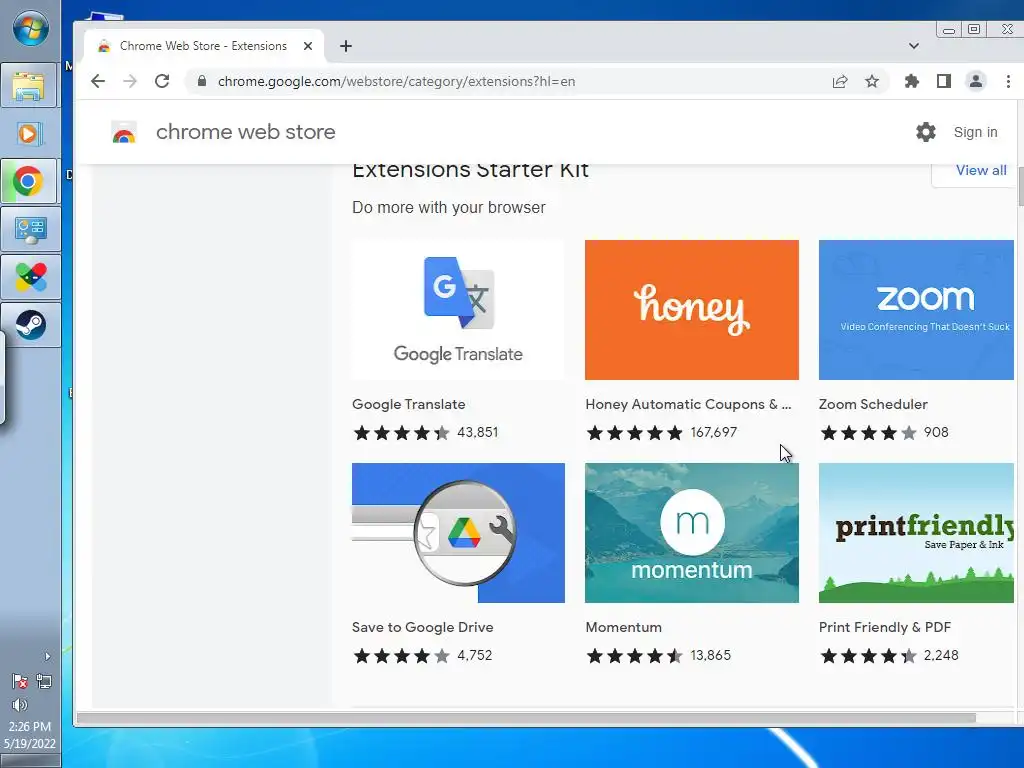The width and height of the screenshot is (1024, 768).
Task: Open the Extensions puzzle-piece menu
Action: [x=912, y=81]
